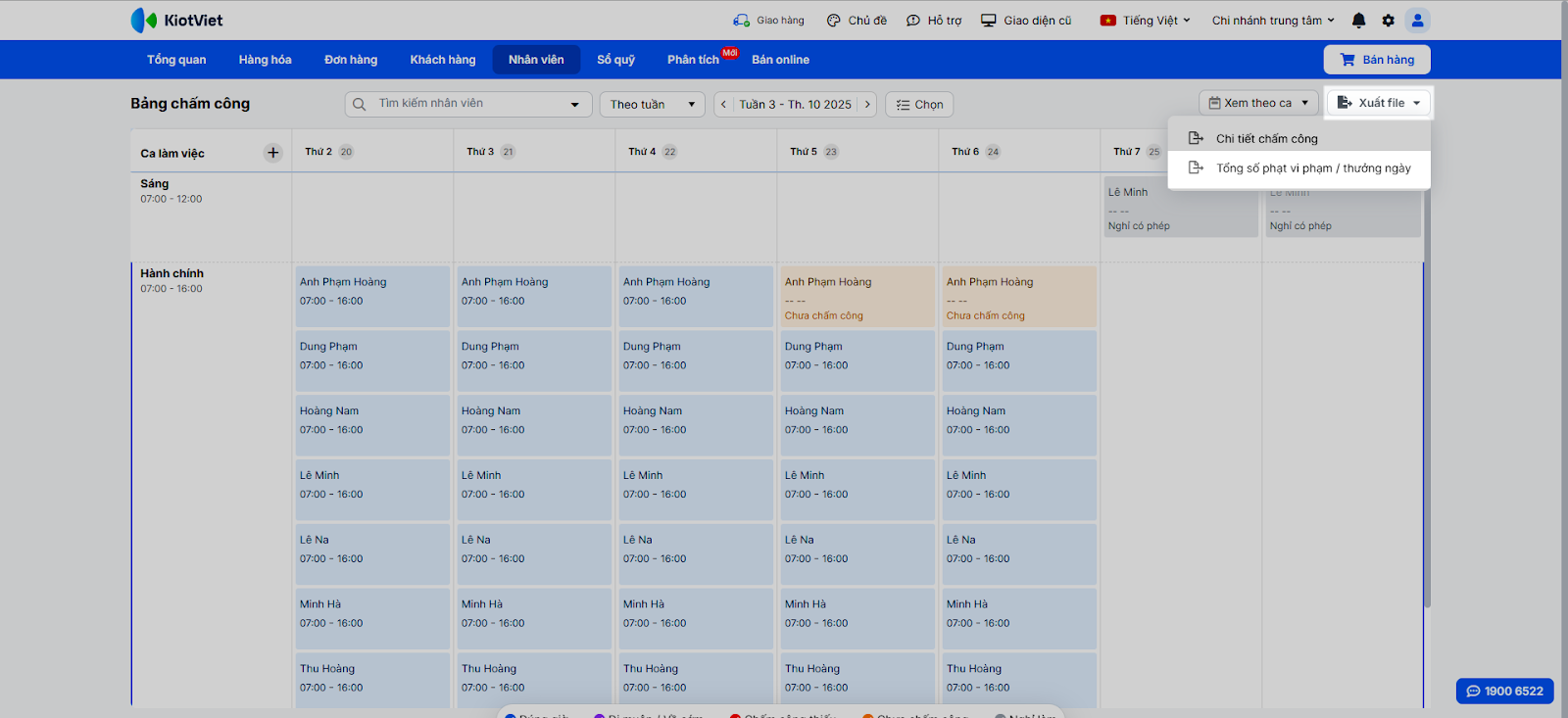The width and height of the screenshot is (1568, 718).
Task: Switch to the Hàng hóa tab
Action: click(265, 60)
